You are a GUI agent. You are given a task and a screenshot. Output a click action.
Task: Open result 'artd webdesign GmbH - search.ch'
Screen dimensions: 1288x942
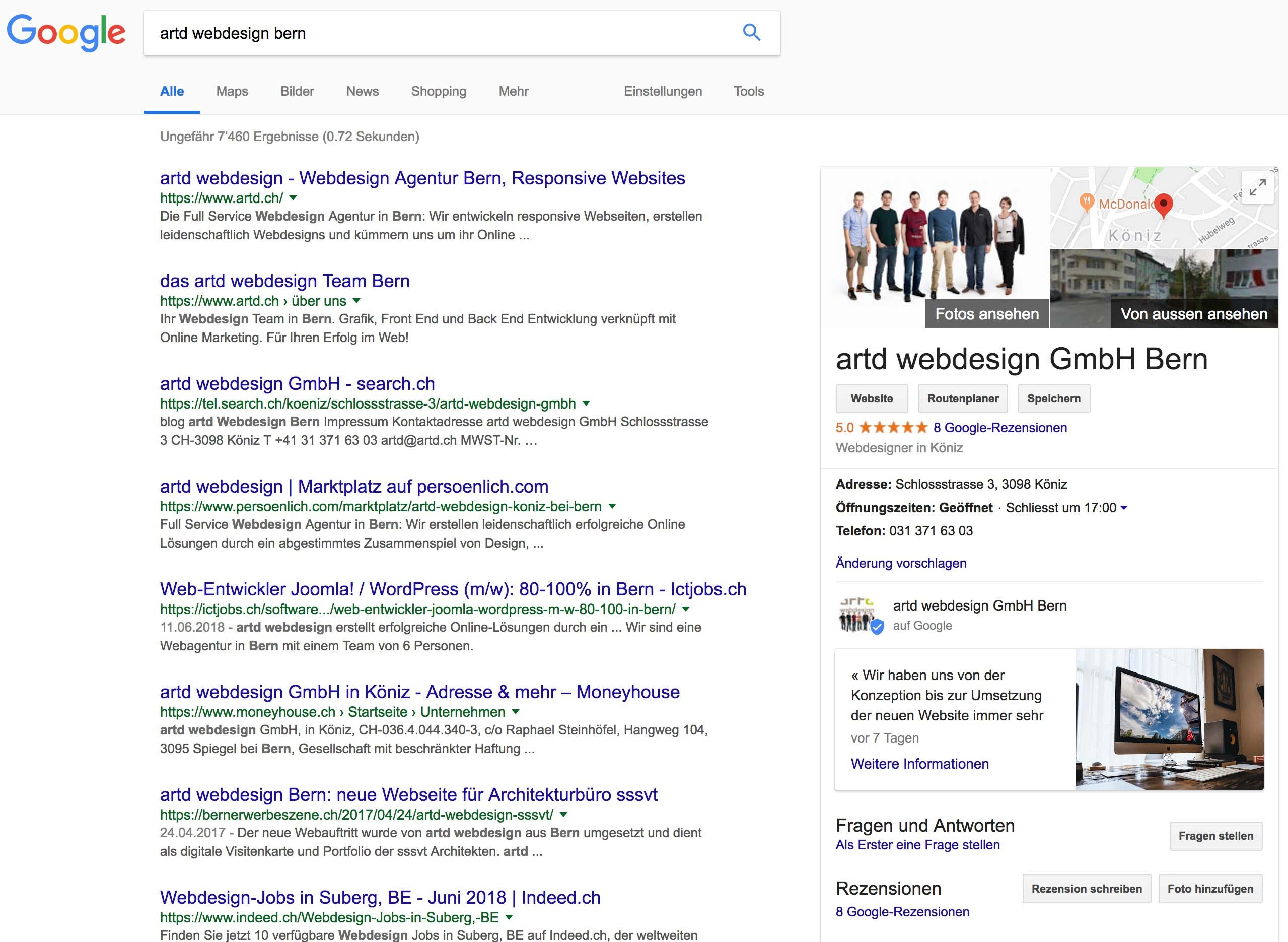pos(298,383)
